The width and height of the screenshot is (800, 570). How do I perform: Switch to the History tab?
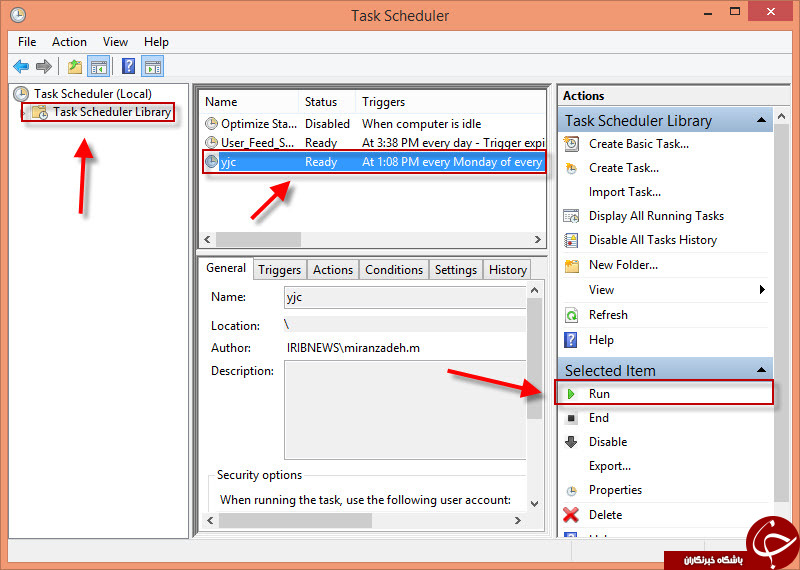point(507,270)
